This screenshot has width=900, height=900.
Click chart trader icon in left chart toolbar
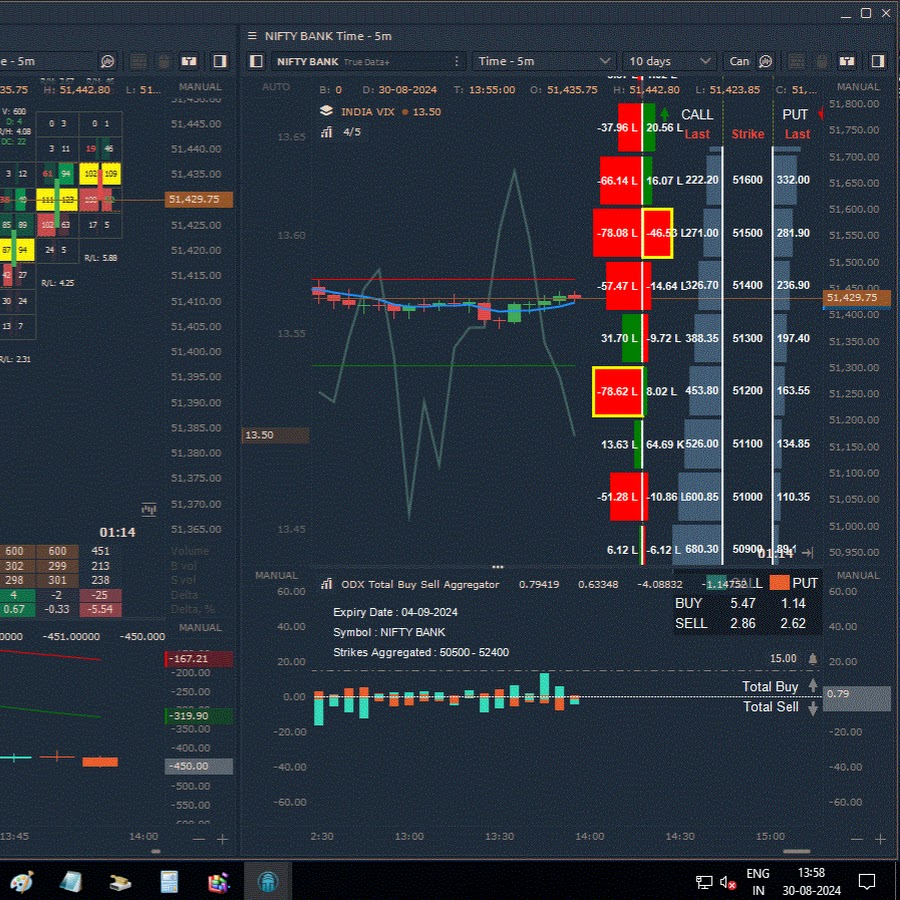189,61
